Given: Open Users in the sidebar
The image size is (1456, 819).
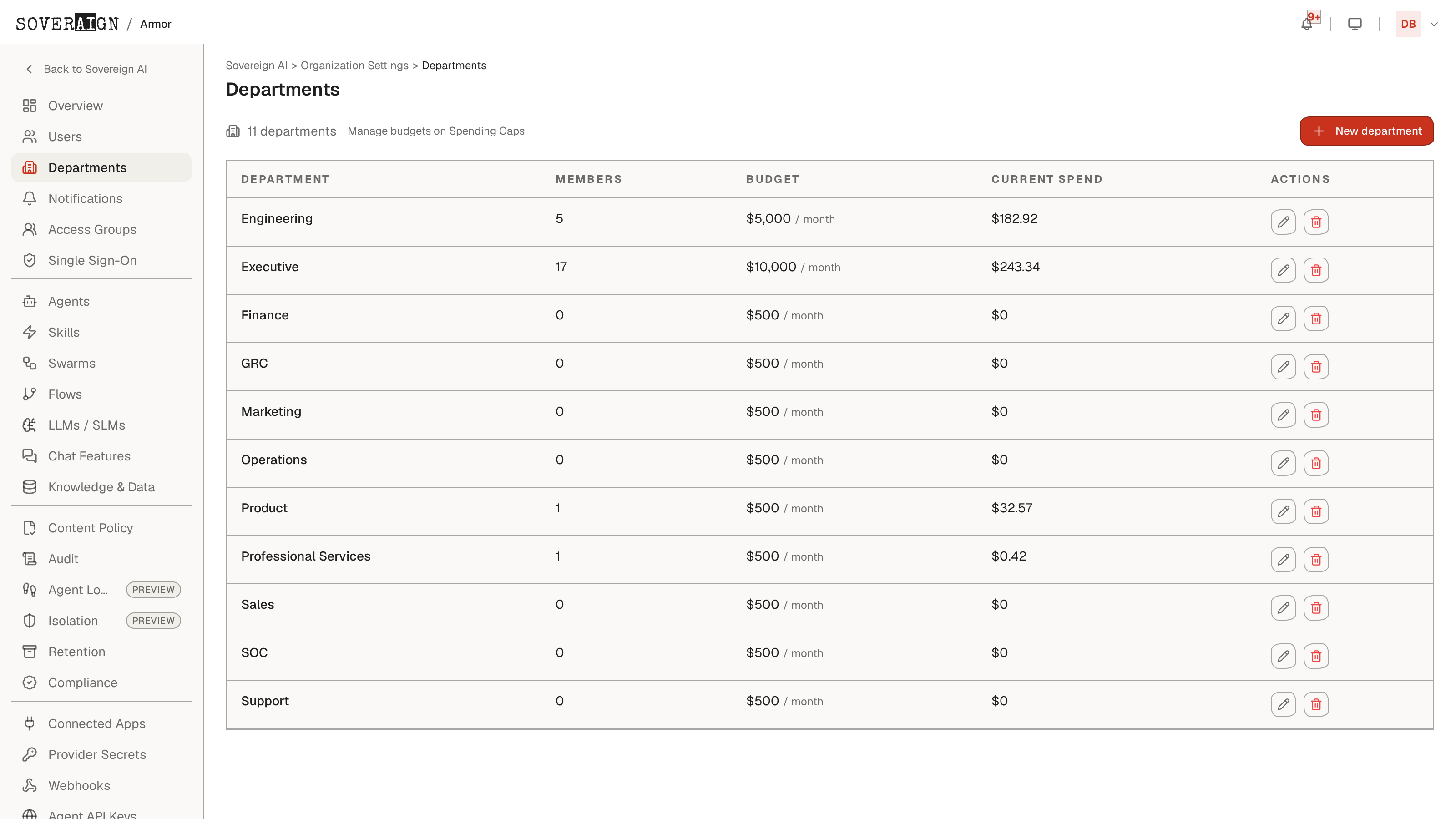Looking at the screenshot, I should pyautogui.click(x=102, y=137).
